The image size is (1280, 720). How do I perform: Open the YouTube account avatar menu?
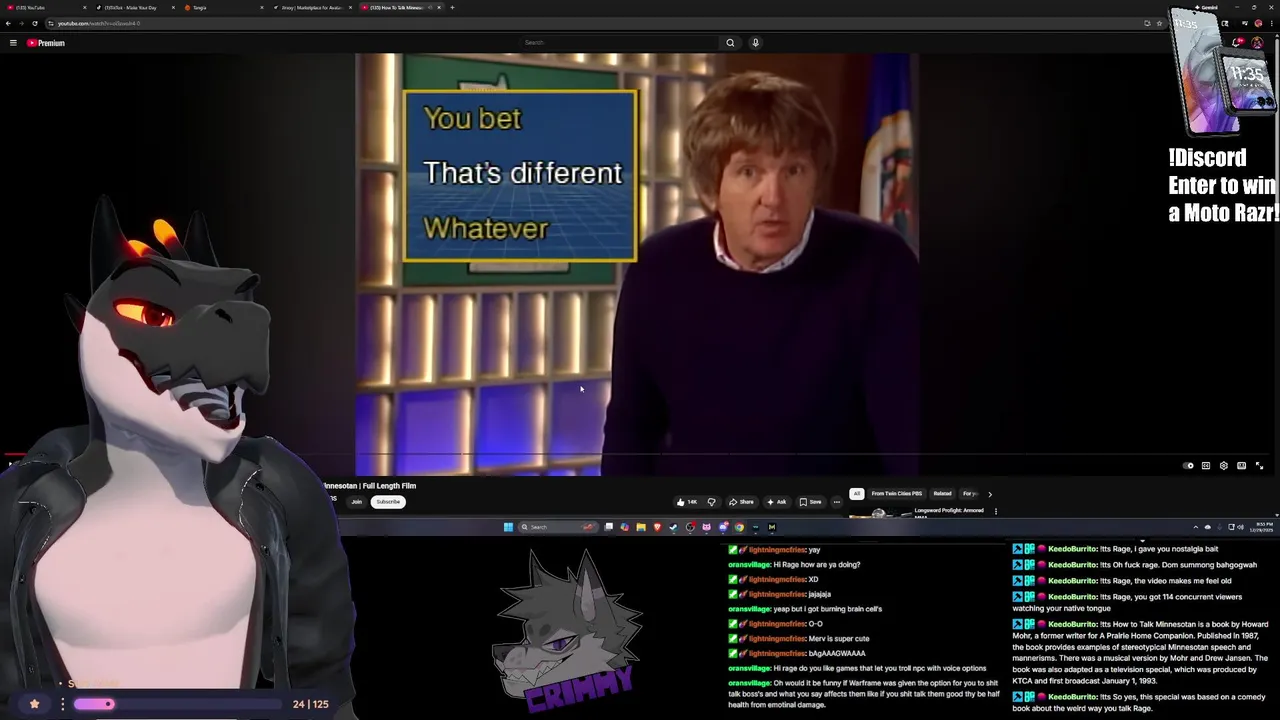tap(1258, 43)
